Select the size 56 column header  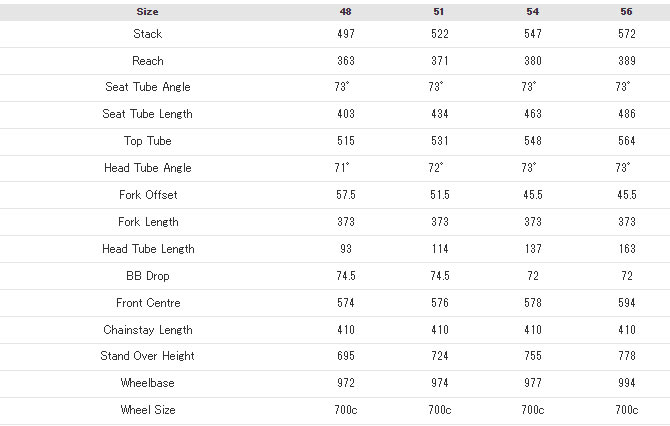pos(626,12)
